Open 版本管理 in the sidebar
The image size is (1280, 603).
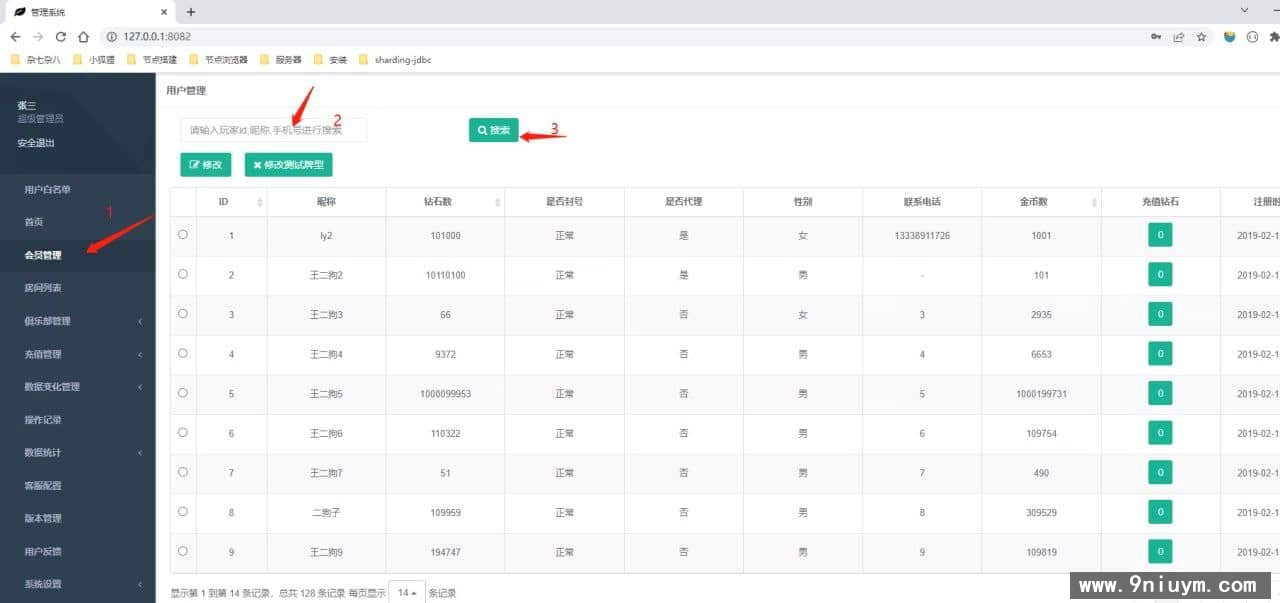click(x=78, y=518)
